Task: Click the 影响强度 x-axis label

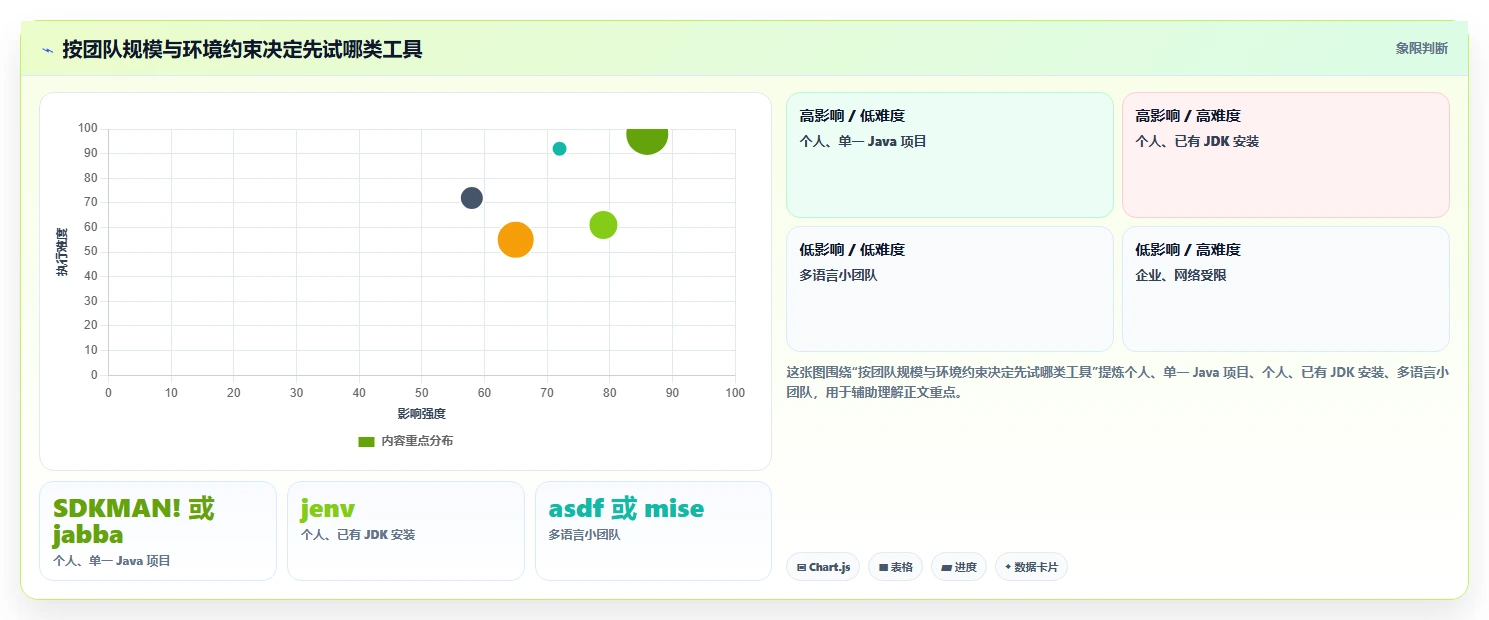Action: pos(421,413)
